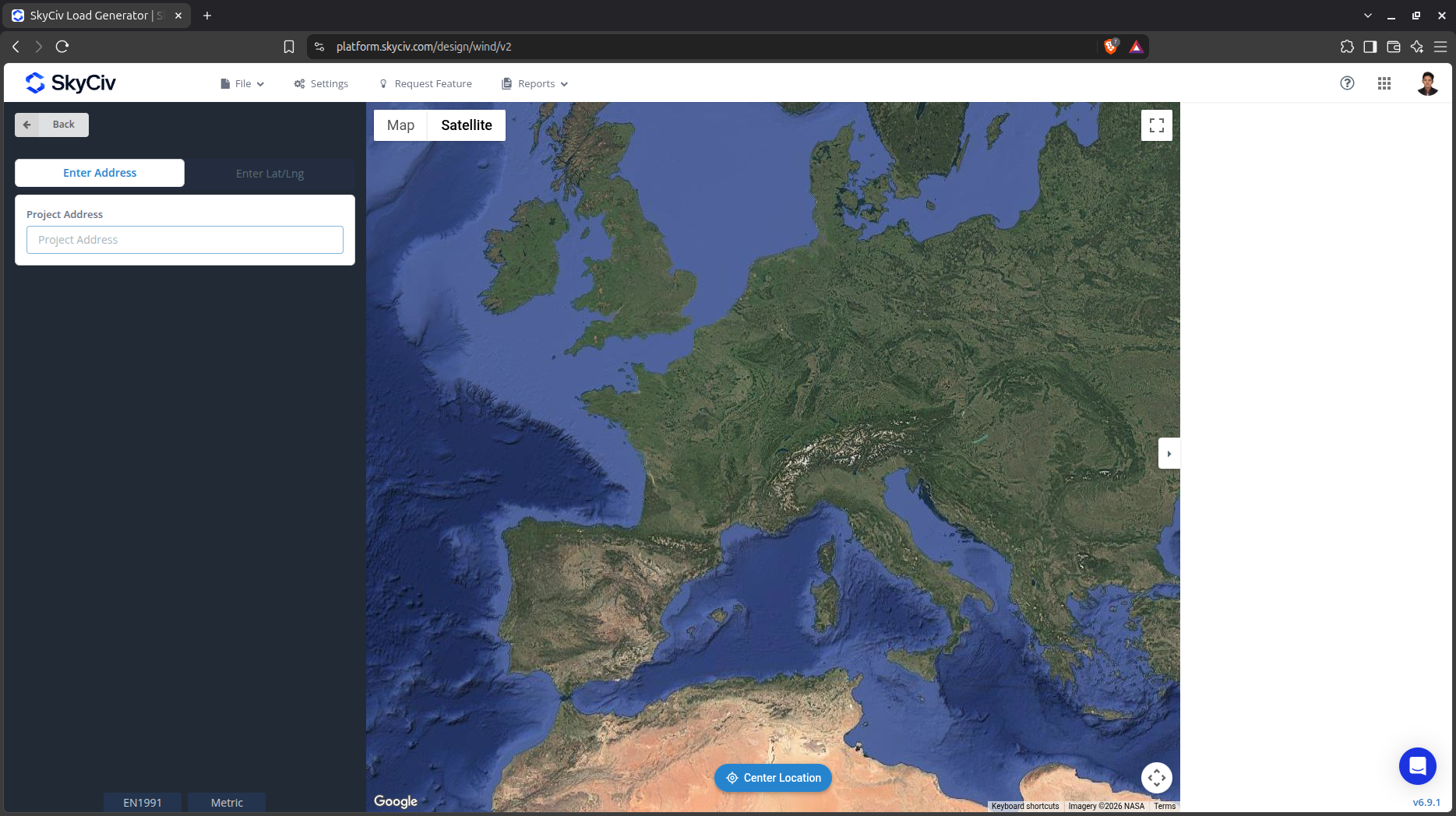Open the browser hamburger menu
Image resolution: width=1456 pixels, height=816 pixels.
click(1440, 47)
